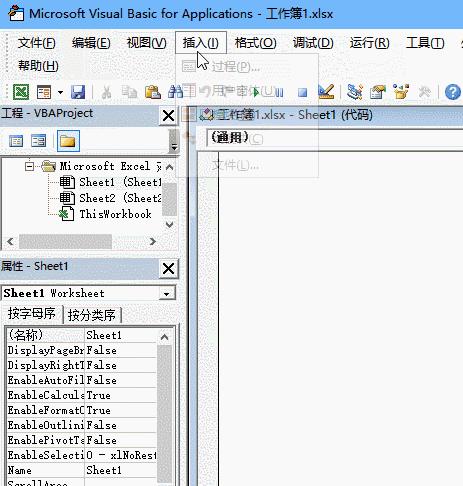Viewport: 463px width, 486px height.
Task: Collapse the Microsoft Excel objects folder
Action: 29,166
